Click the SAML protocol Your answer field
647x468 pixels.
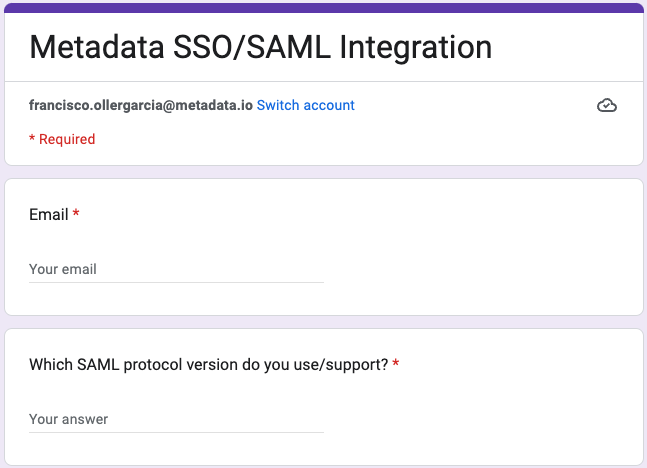pos(176,419)
